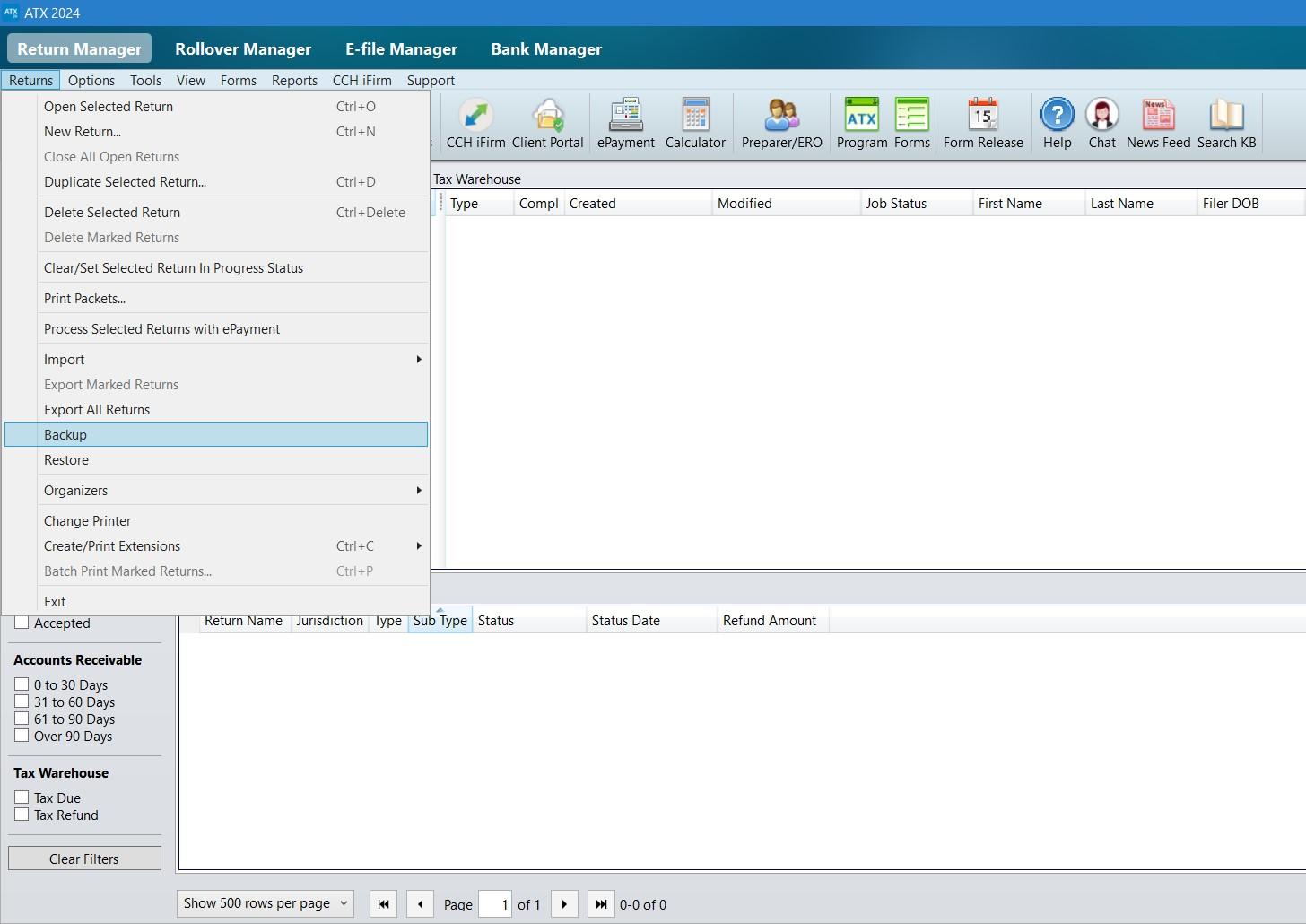Click the ATX 2024 title bar icon
This screenshot has height=924, width=1306.
point(11,13)
